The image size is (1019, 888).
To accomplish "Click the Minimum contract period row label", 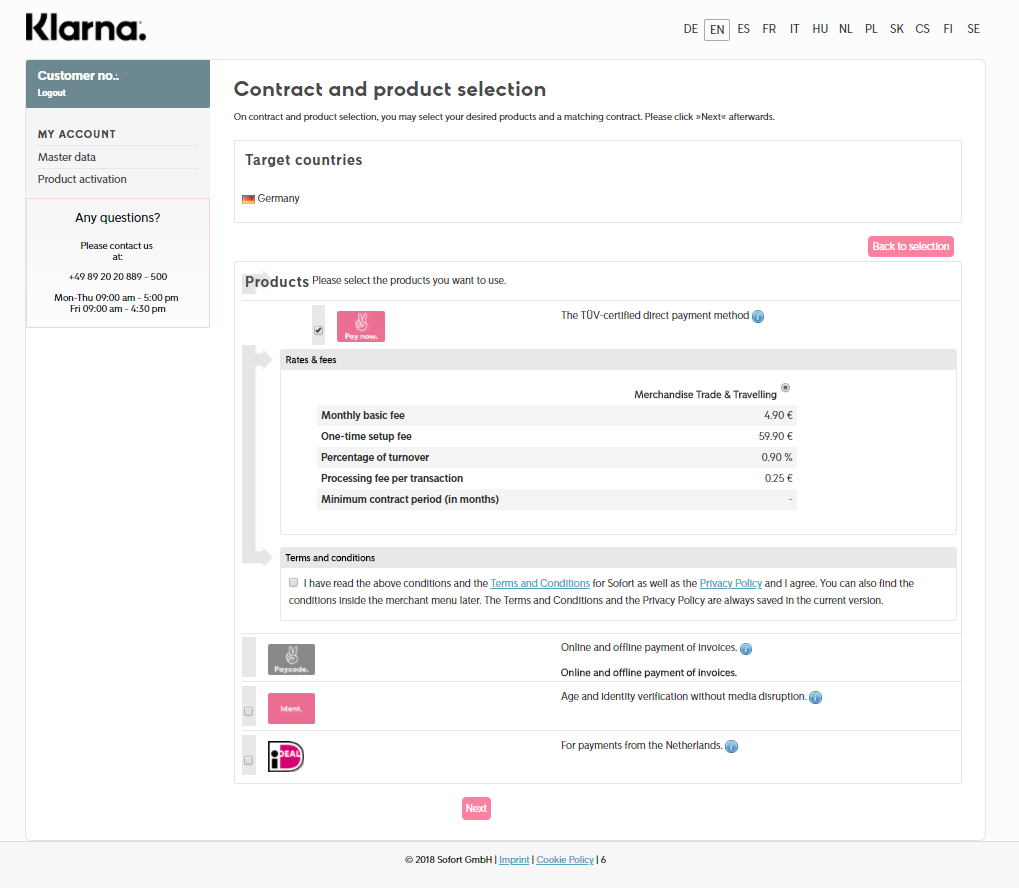I will [410, 499].
